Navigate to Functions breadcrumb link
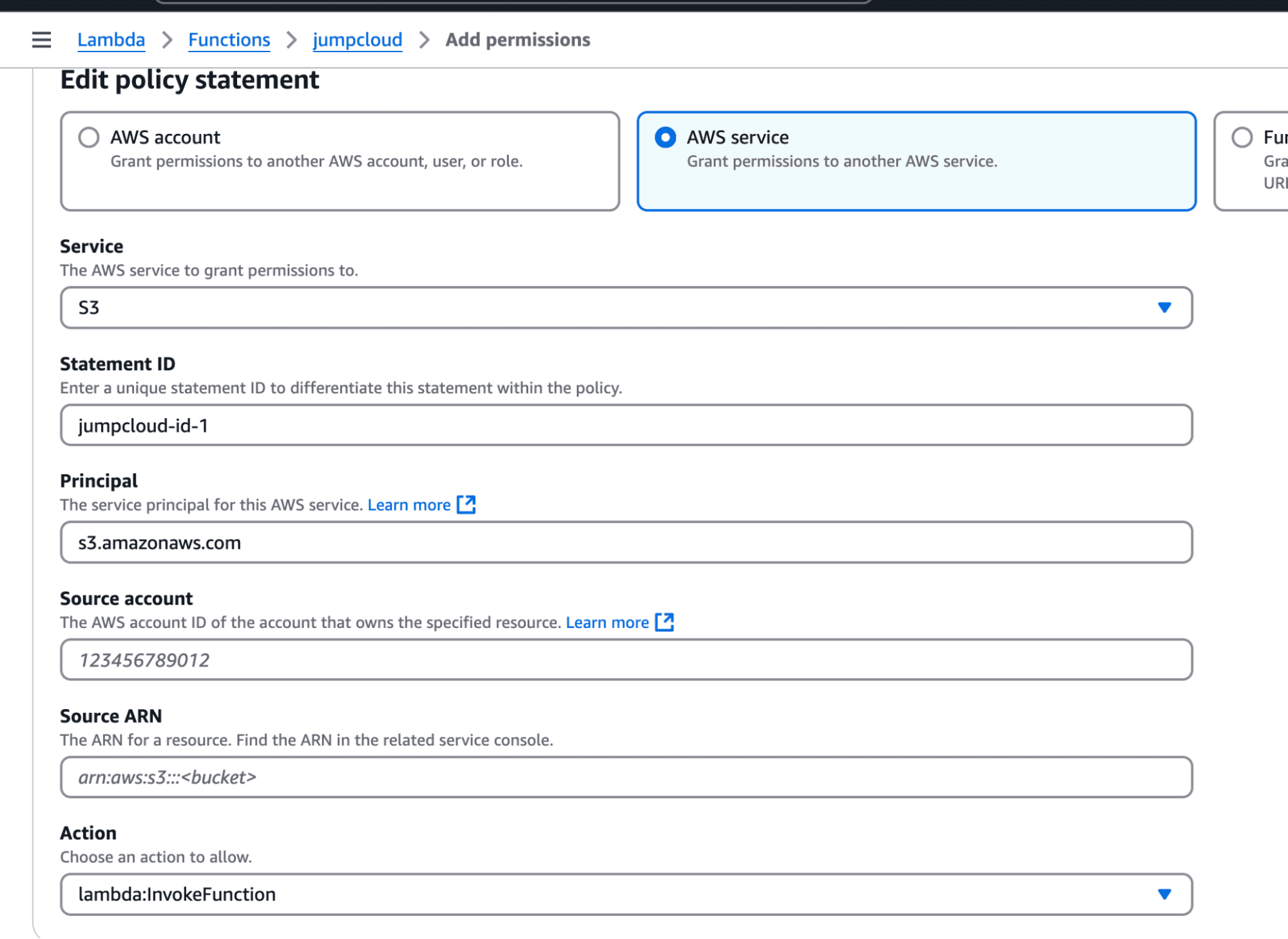The height and width of the screenshot is (939, 1288). click(x=229, y=40)
